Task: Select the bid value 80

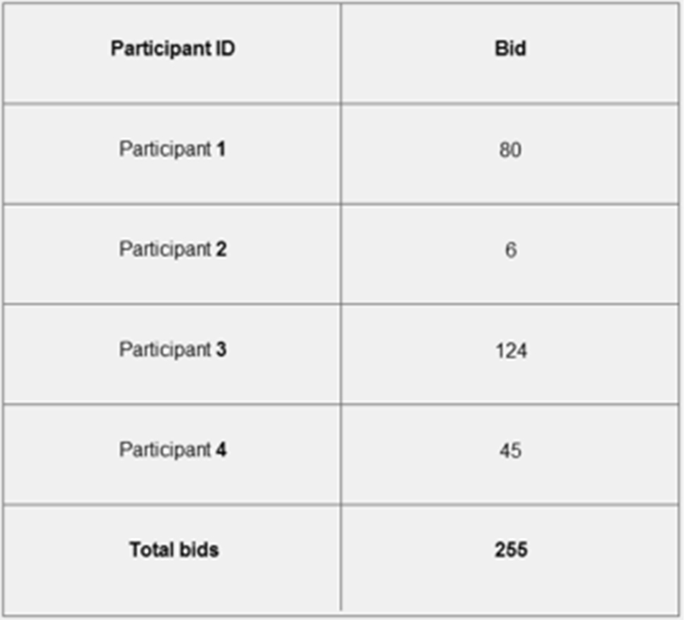Action: pos(510,150)
